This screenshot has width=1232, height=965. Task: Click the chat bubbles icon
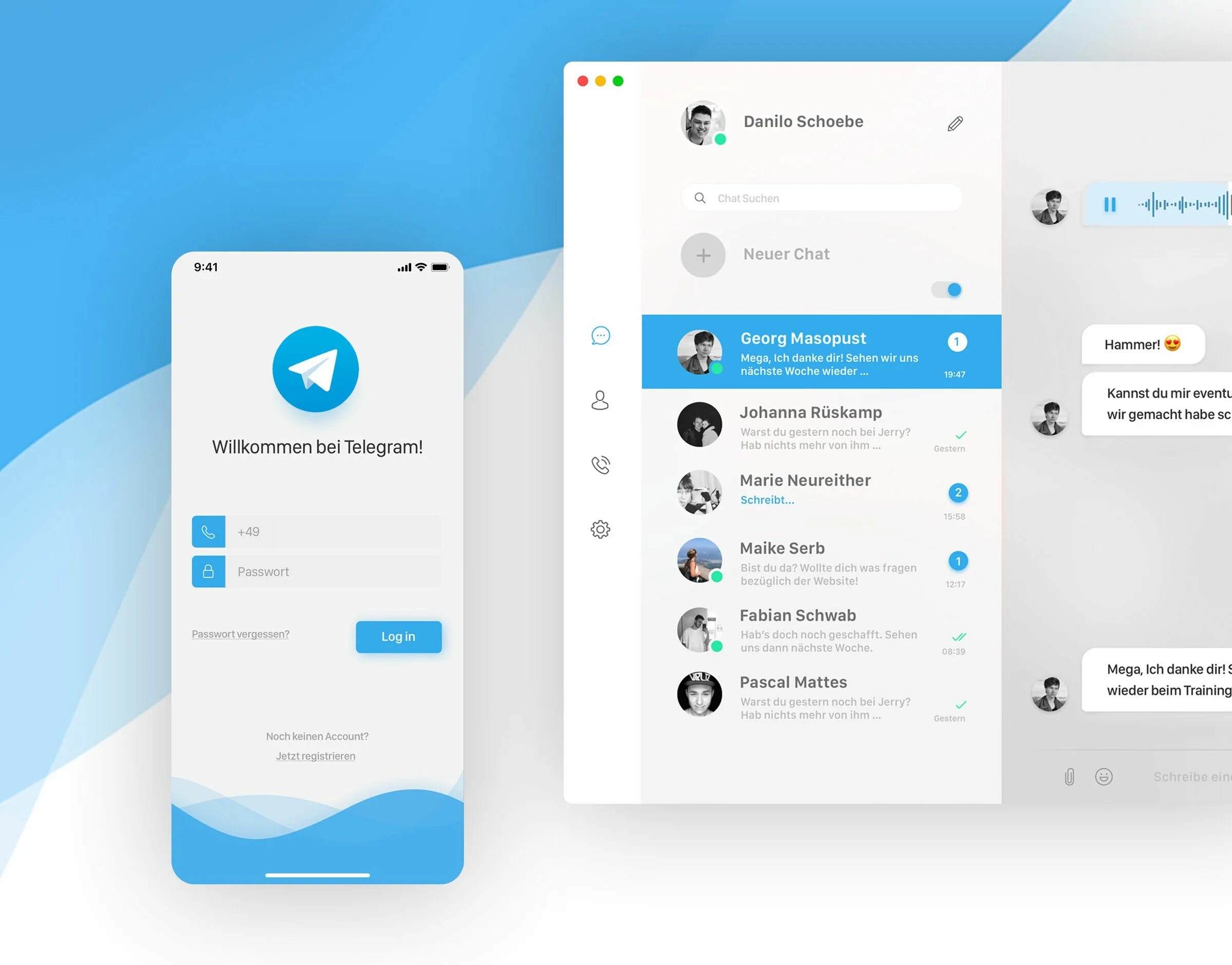click(600, 335)
